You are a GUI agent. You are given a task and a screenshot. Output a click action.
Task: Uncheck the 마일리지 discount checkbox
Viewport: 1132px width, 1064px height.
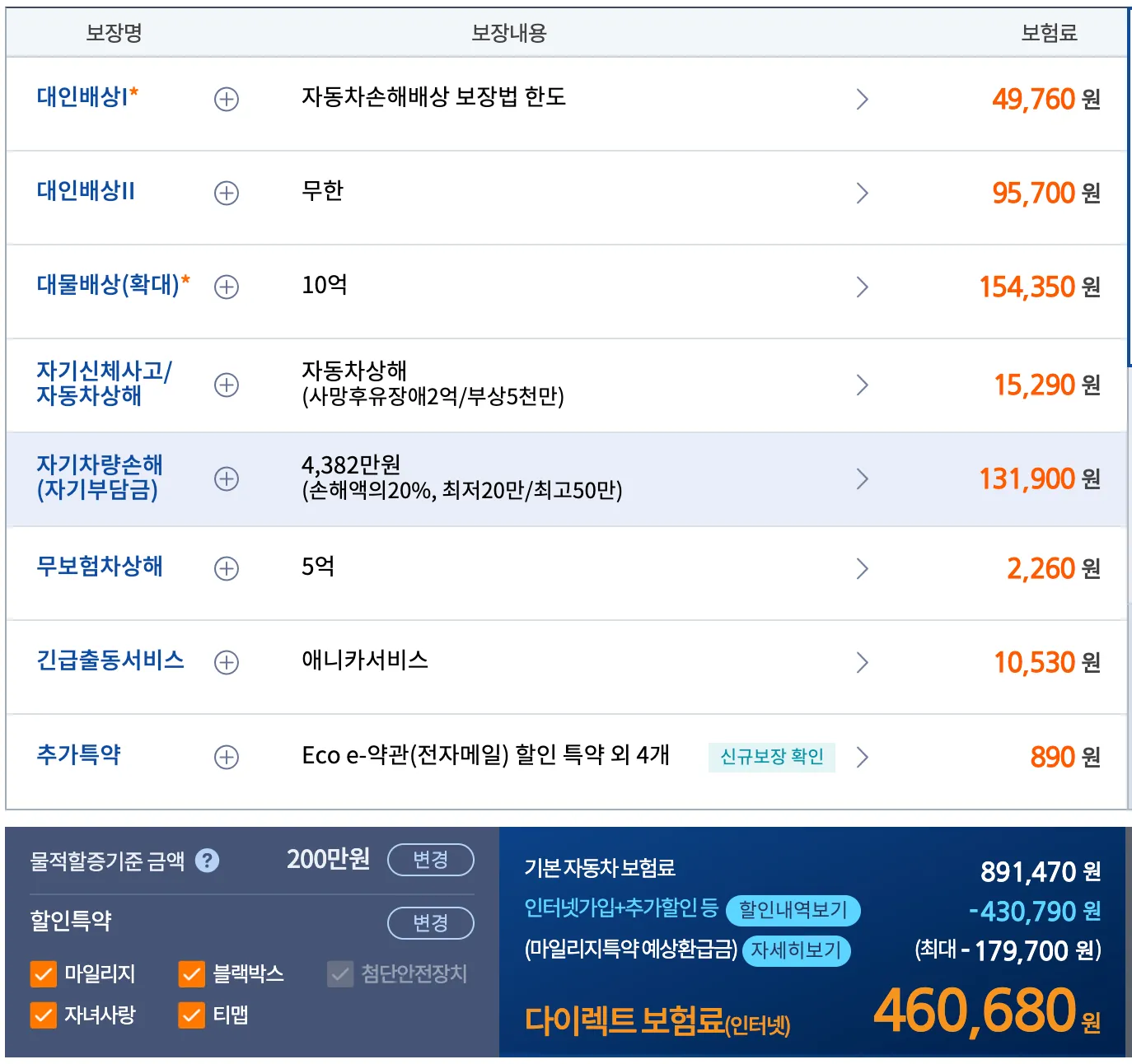click(x=42, y=974)
